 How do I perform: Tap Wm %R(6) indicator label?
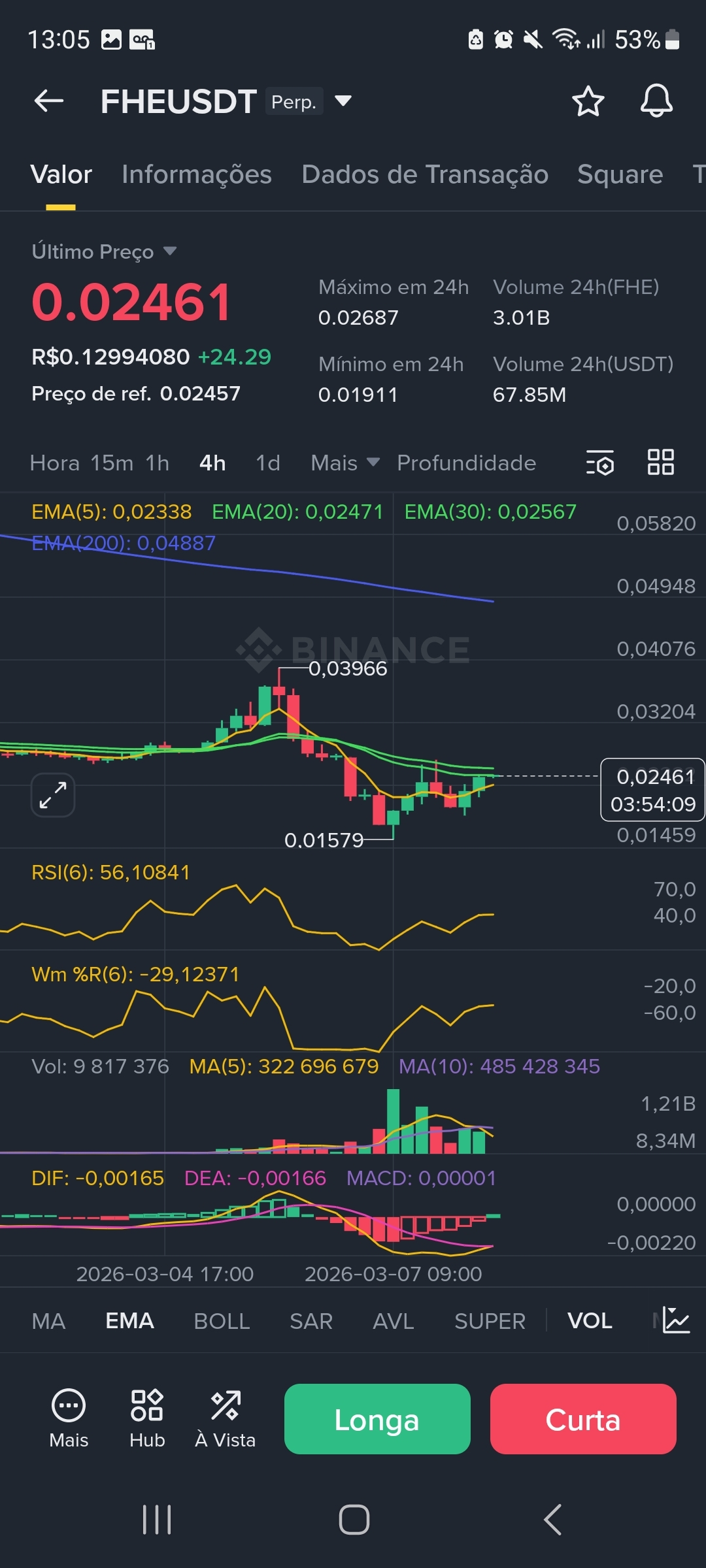pyautogui.click(x=135, y=974)
